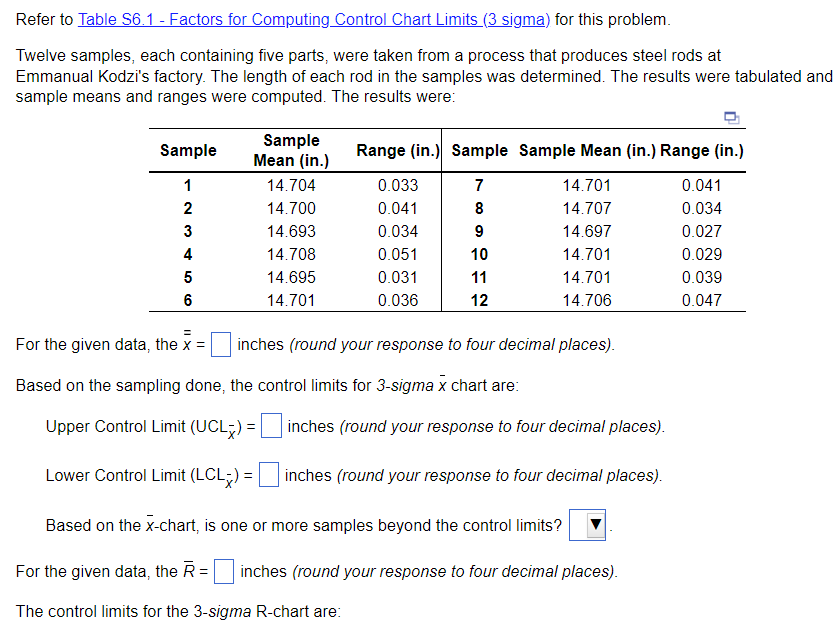The height and width of the screenshot is (628, 837).
Task: Click the answer choice control for the x-chart question
Action: point(587,524)
